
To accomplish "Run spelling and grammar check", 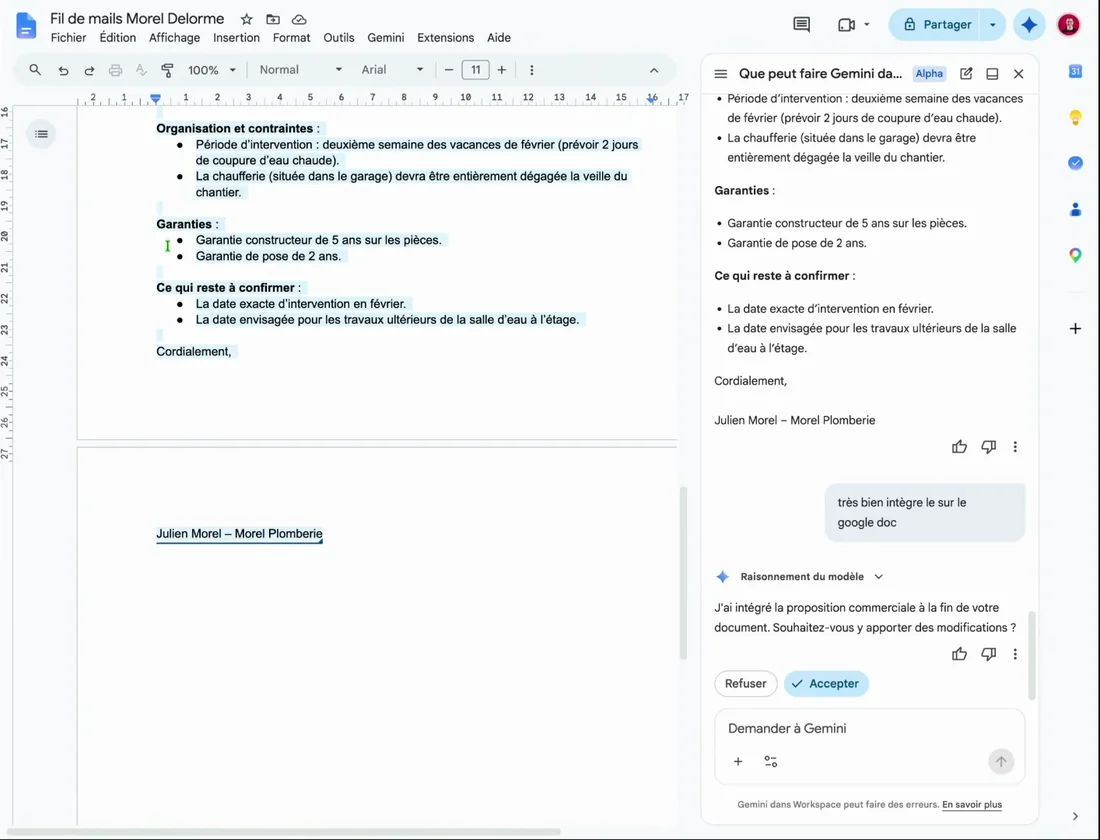I will 141,70.
